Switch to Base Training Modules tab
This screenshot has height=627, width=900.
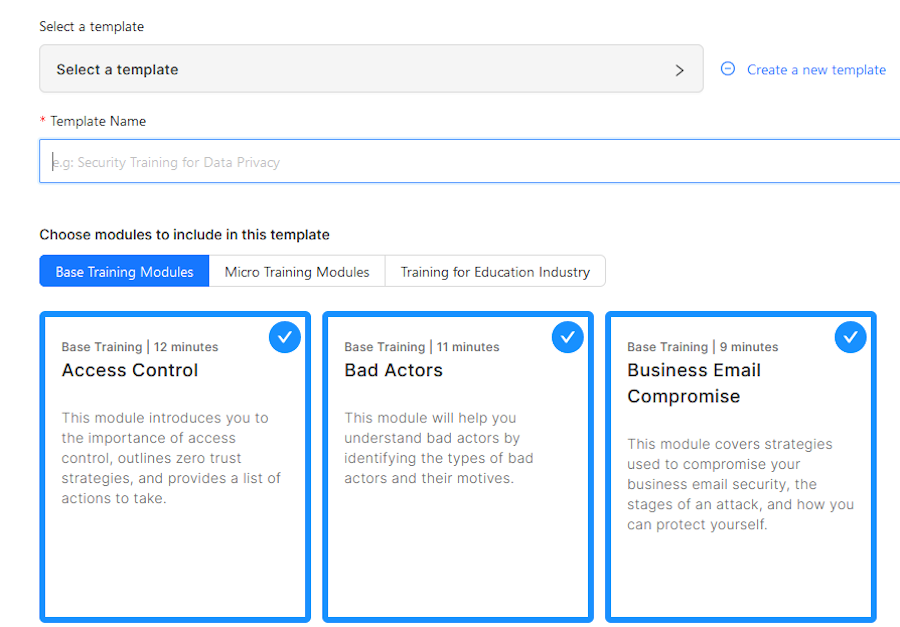click(124, 271)
